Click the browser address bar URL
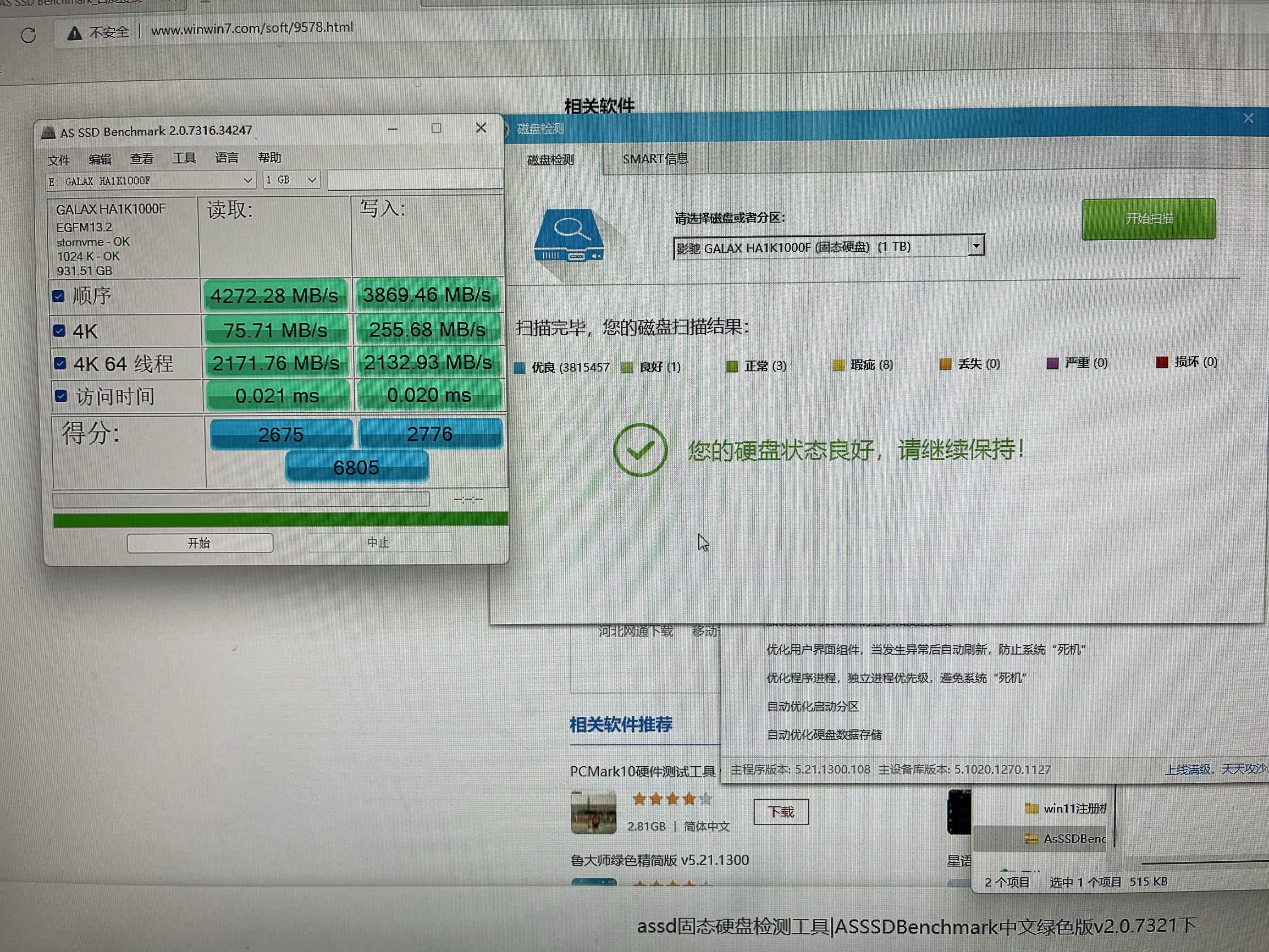The height and width of the screenshot is (952, 1269). [x=252, y=28]
